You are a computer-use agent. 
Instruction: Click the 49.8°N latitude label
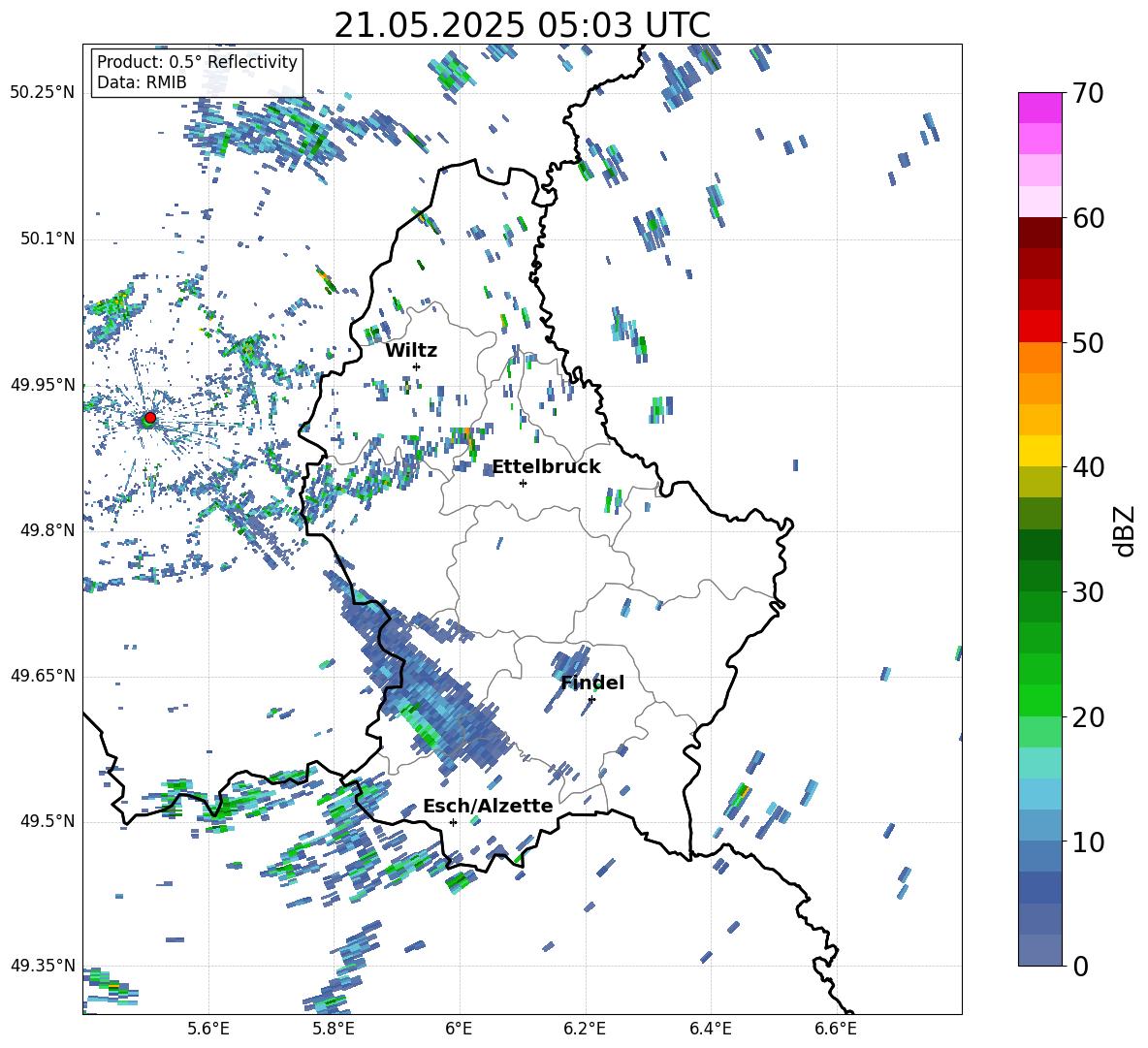click(x=47, y=530)
